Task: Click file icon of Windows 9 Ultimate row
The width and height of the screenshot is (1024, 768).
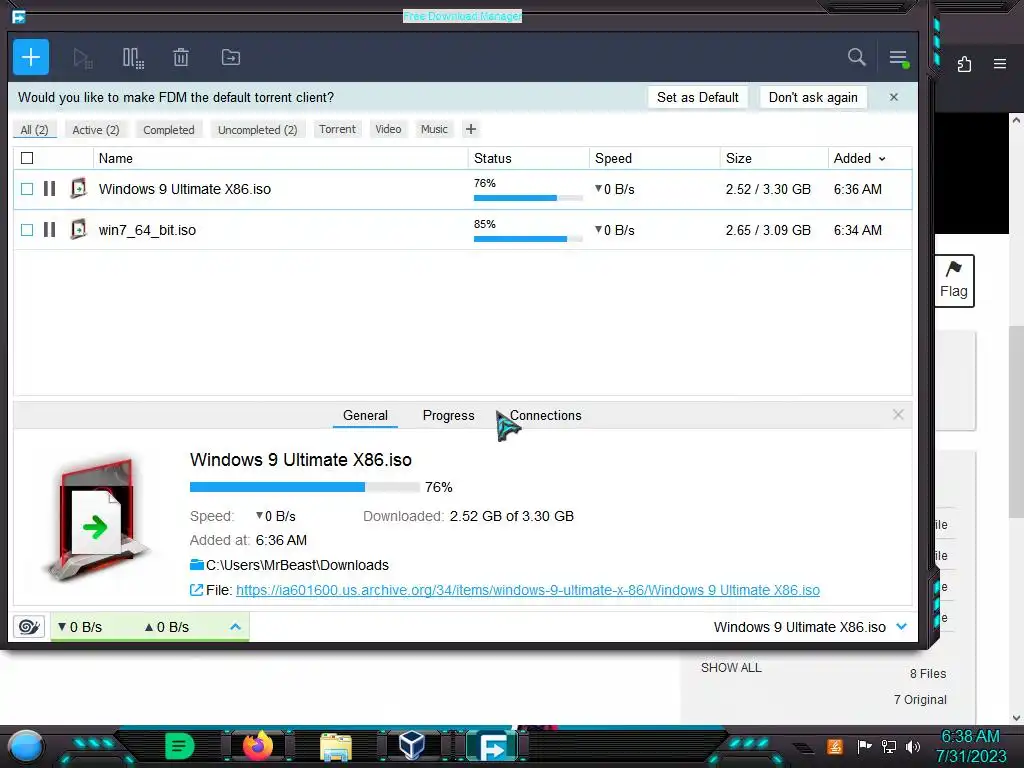Action: point(78,189)
